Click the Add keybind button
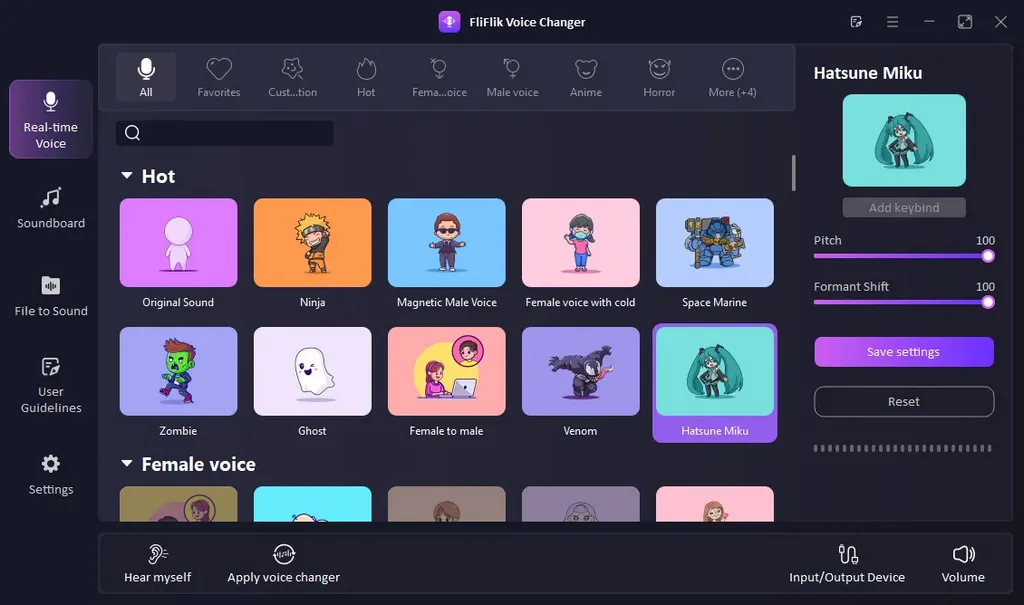1024x605 pixels. point(904,208)
